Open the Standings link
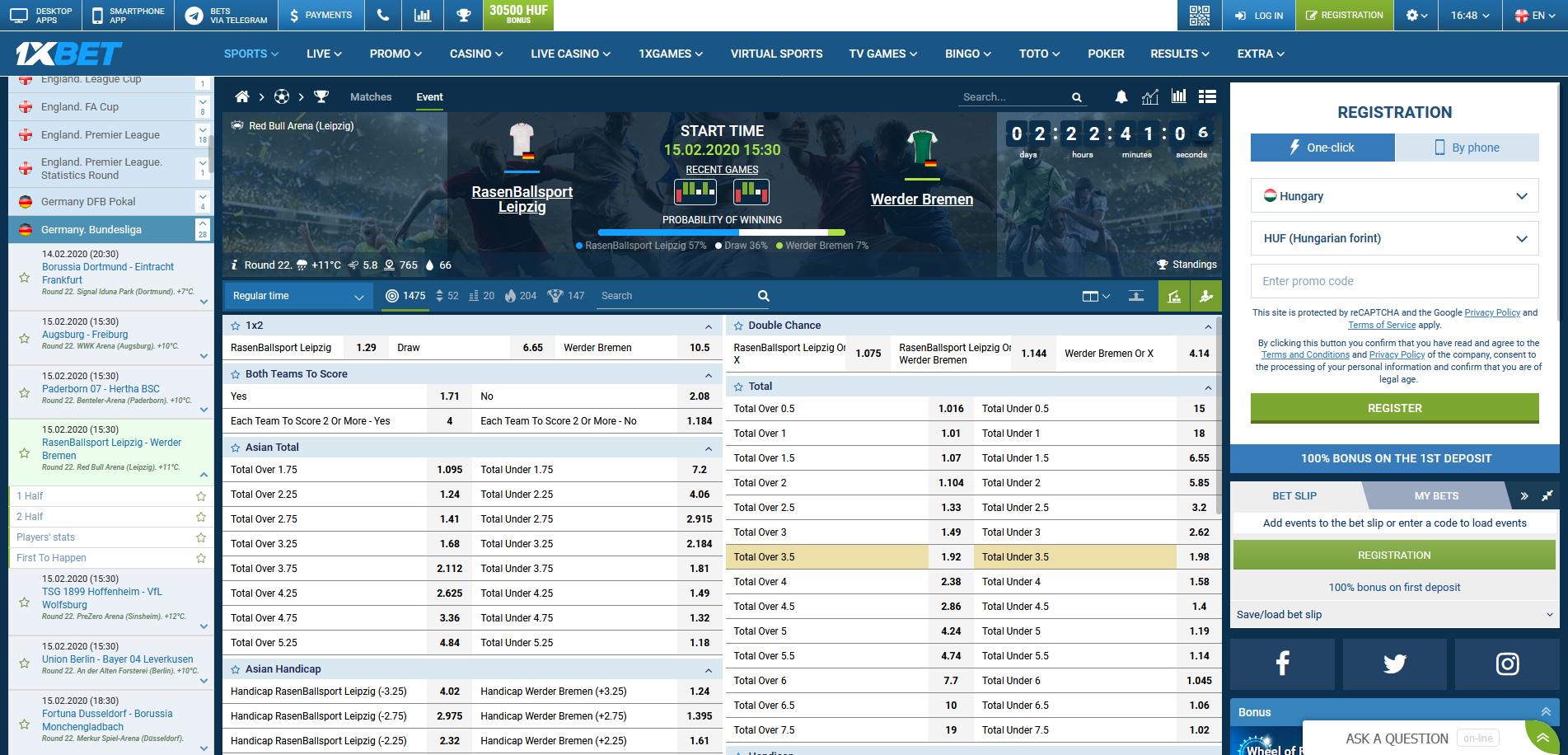The width and height of the screenshot is (1568, 755). [1187, 265]
